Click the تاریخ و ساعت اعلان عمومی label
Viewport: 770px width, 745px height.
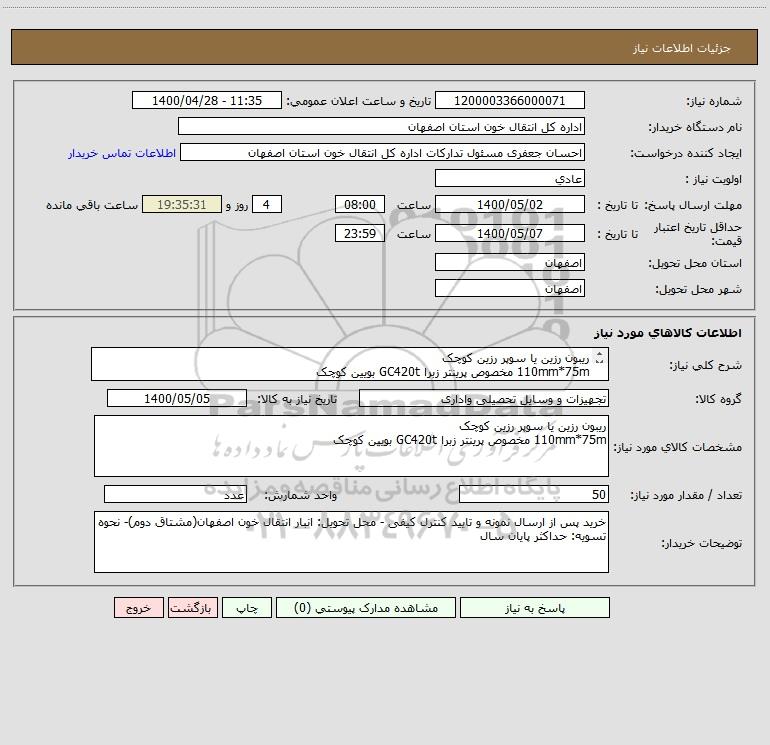359,101
